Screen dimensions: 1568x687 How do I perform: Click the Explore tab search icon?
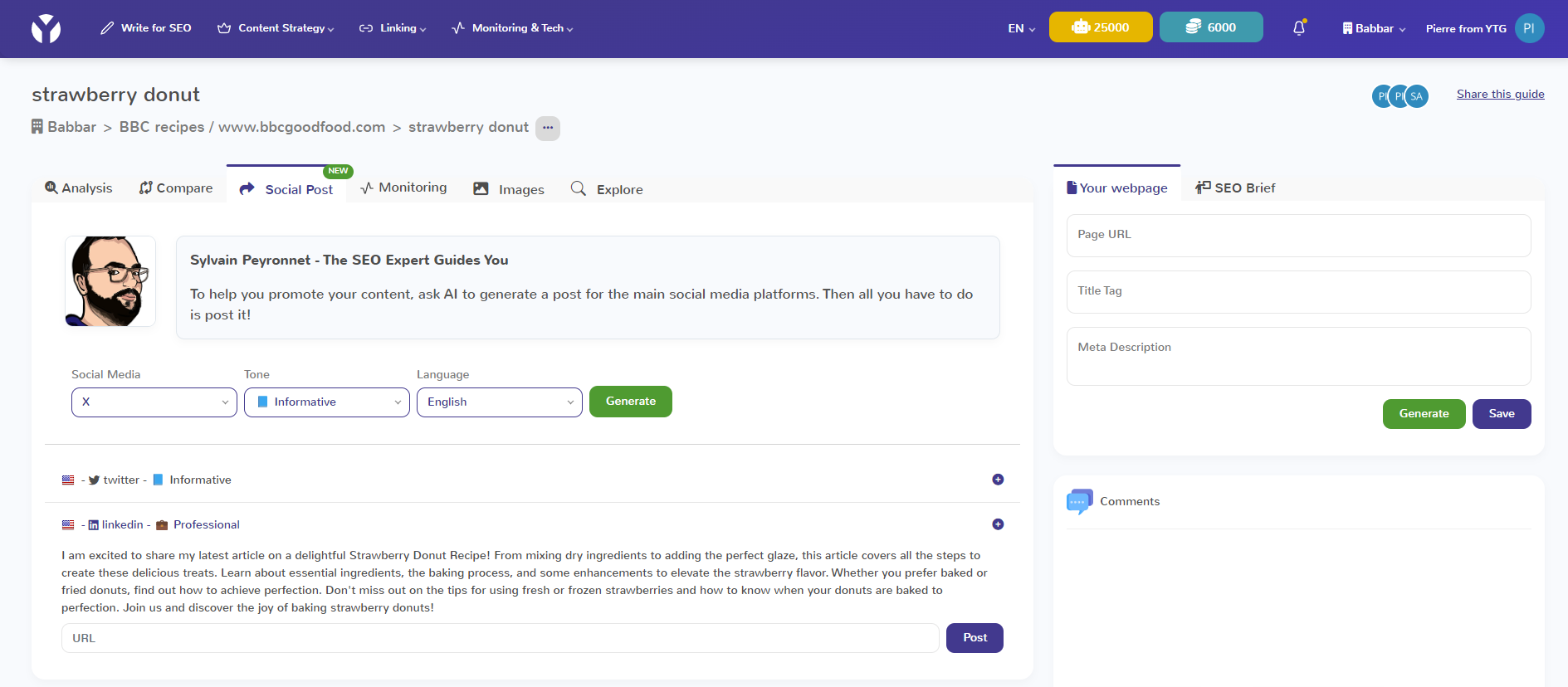(x=579, y=188)
